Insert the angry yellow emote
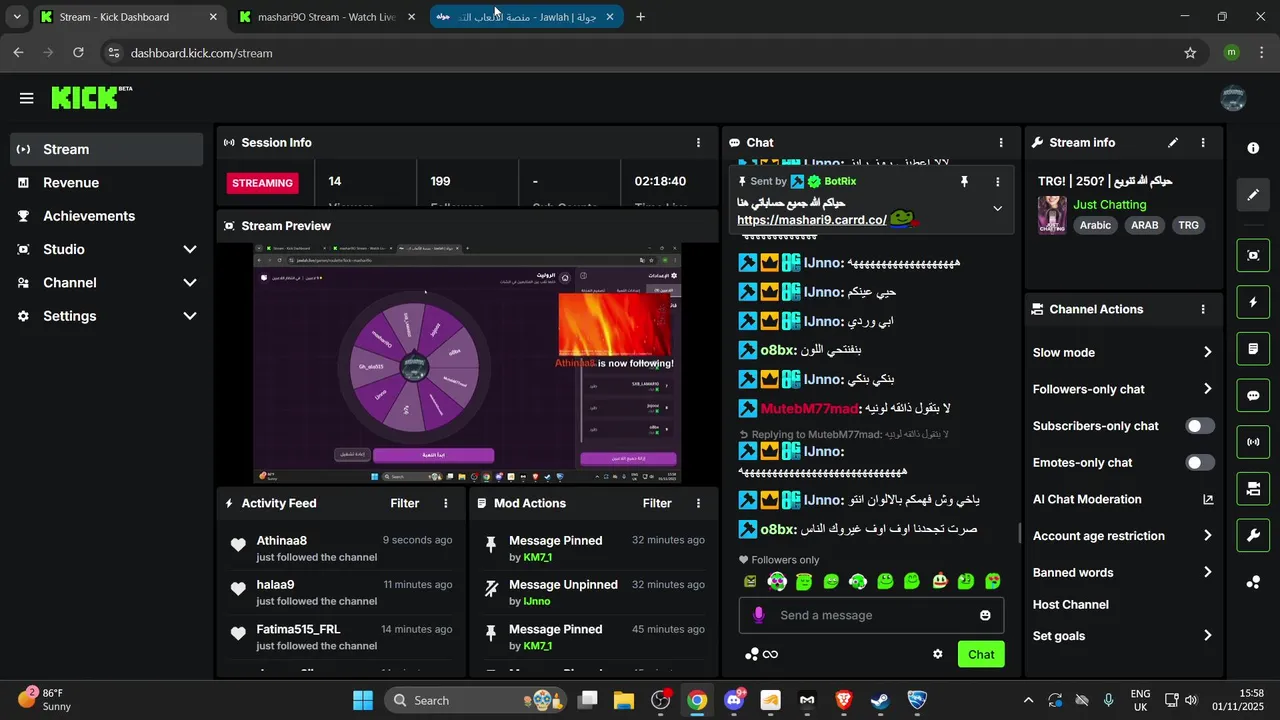This screenshot has height=720, width=1280. 751,581
